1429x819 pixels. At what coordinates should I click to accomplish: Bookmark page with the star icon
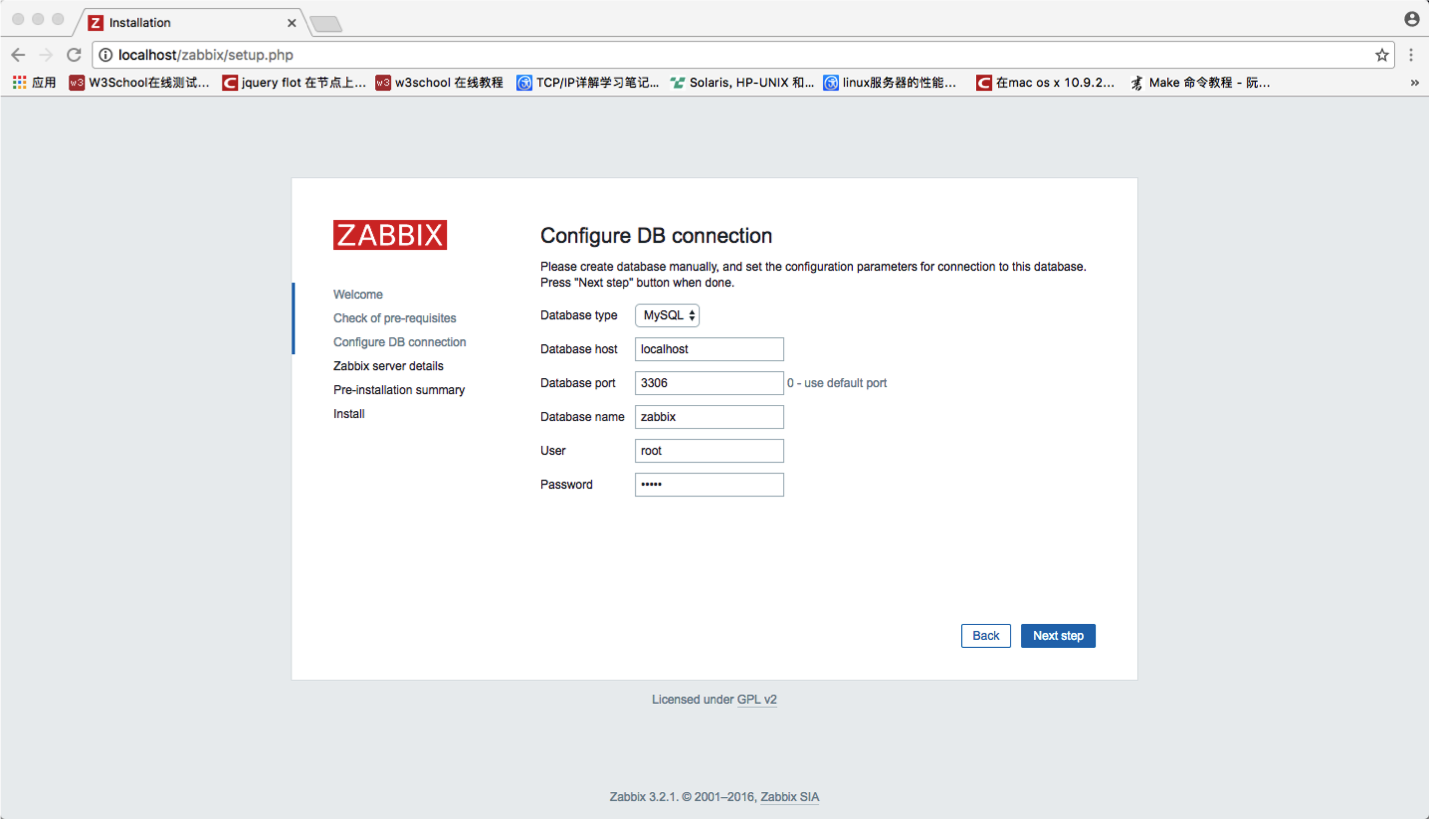[x=1382, y=55]
